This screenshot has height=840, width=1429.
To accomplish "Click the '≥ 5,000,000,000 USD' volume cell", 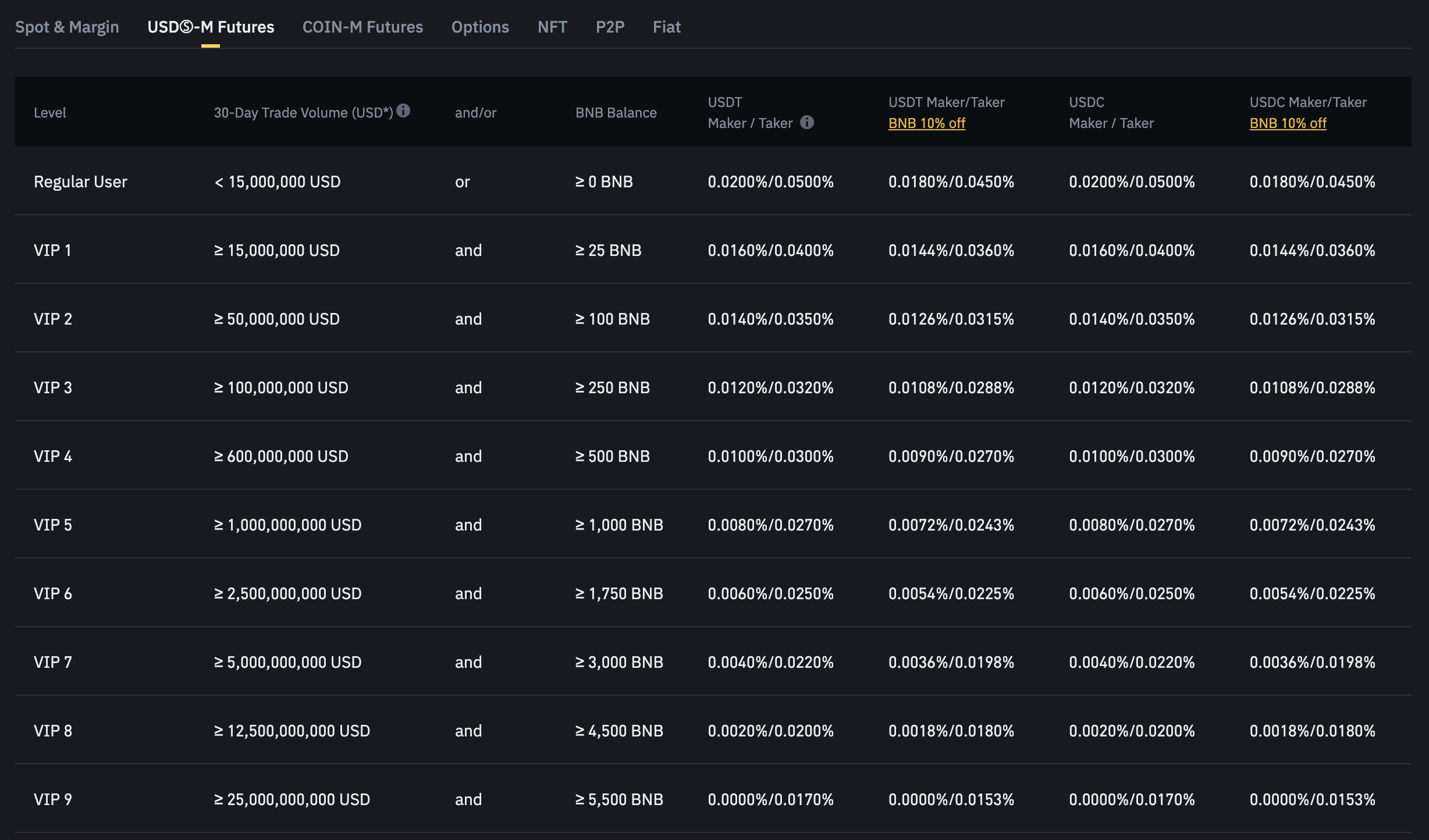I will [288, 662].
